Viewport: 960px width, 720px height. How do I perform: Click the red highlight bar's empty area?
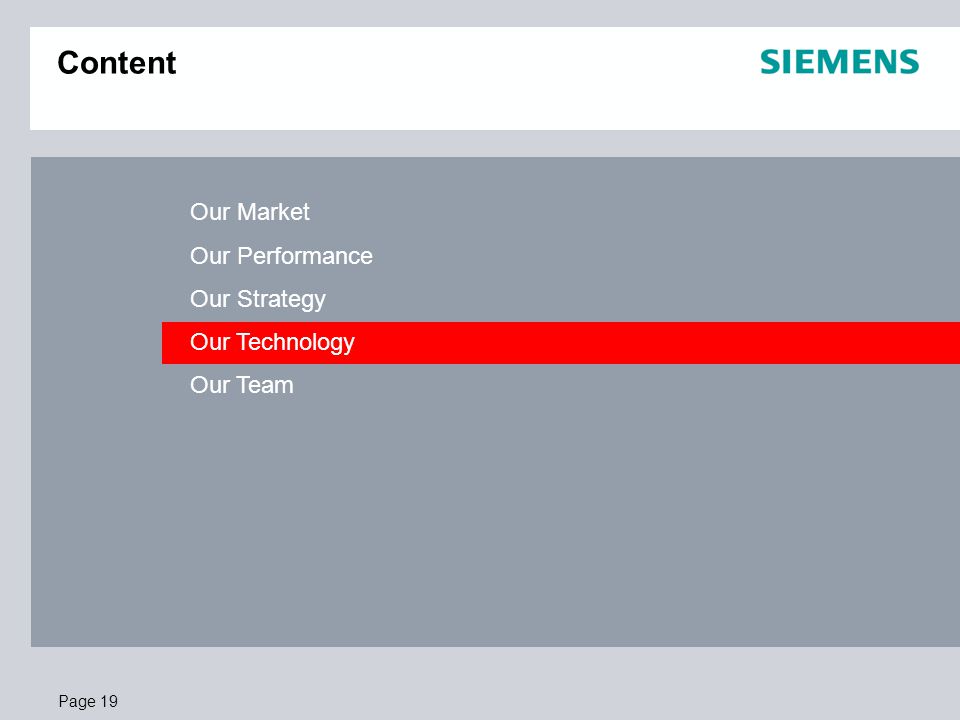655,343
